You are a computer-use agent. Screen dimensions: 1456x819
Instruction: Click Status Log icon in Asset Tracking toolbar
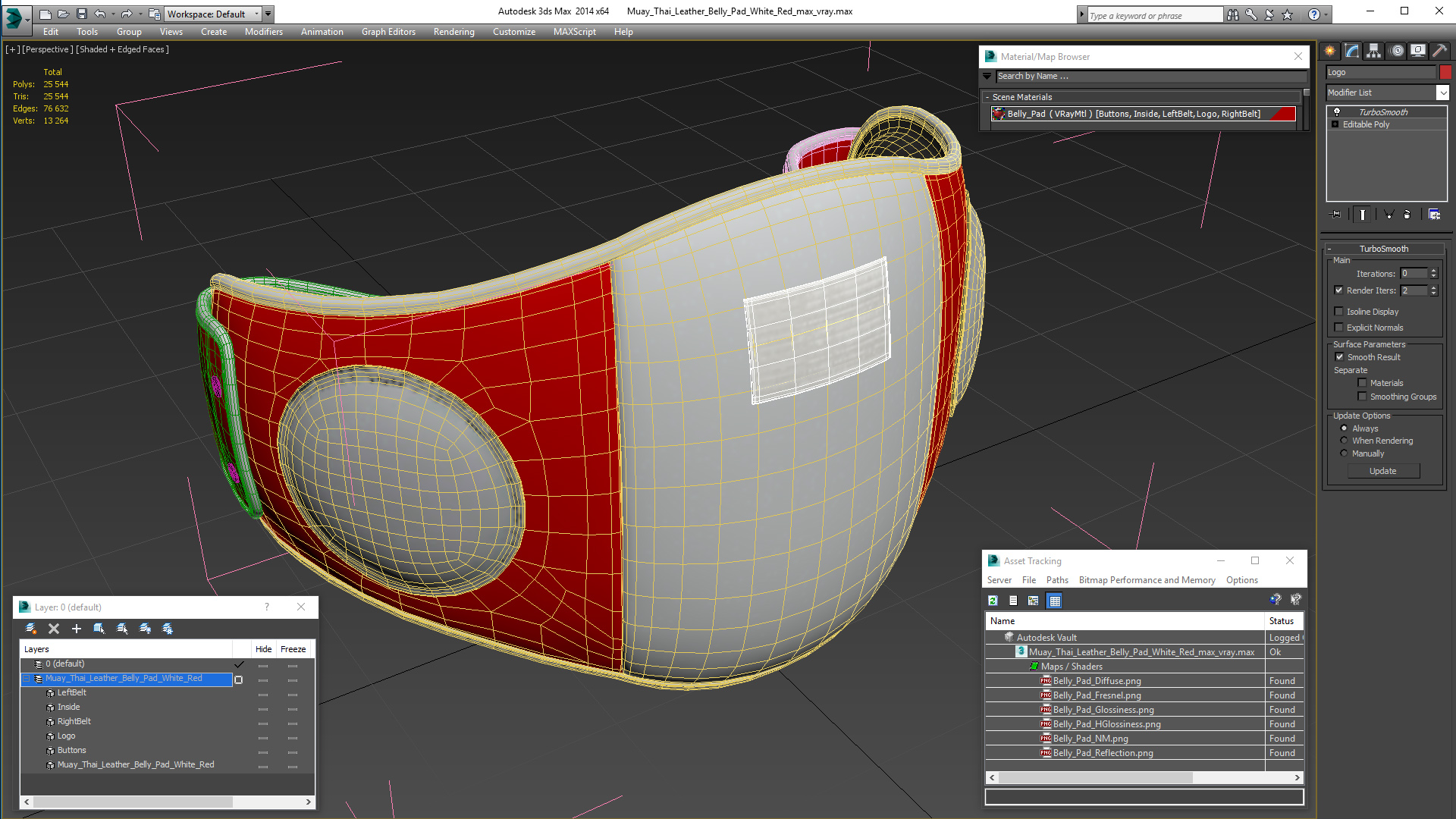click(x=1013, y=601)
